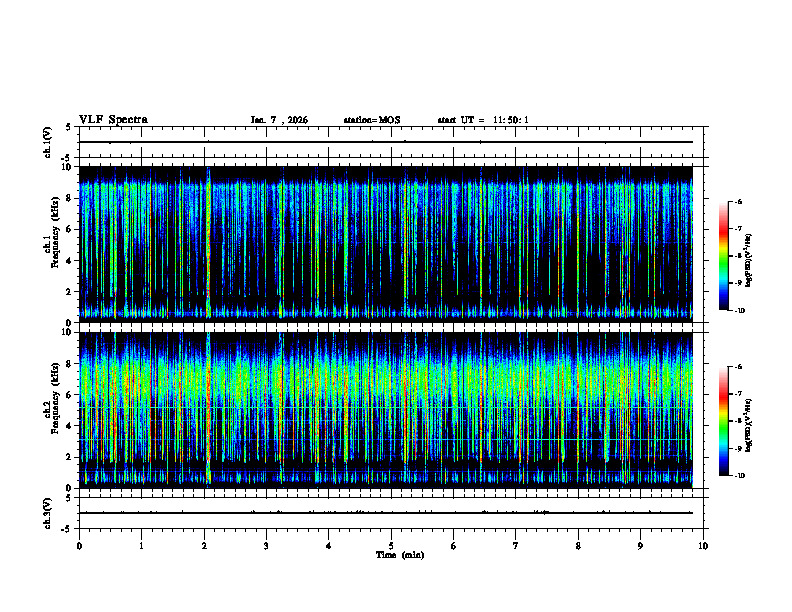This screenshot has width=792, height=612.
Task: Click inside the ch.2 spectrogram panel
Action: pyautogui.click(x=385, y=410)
